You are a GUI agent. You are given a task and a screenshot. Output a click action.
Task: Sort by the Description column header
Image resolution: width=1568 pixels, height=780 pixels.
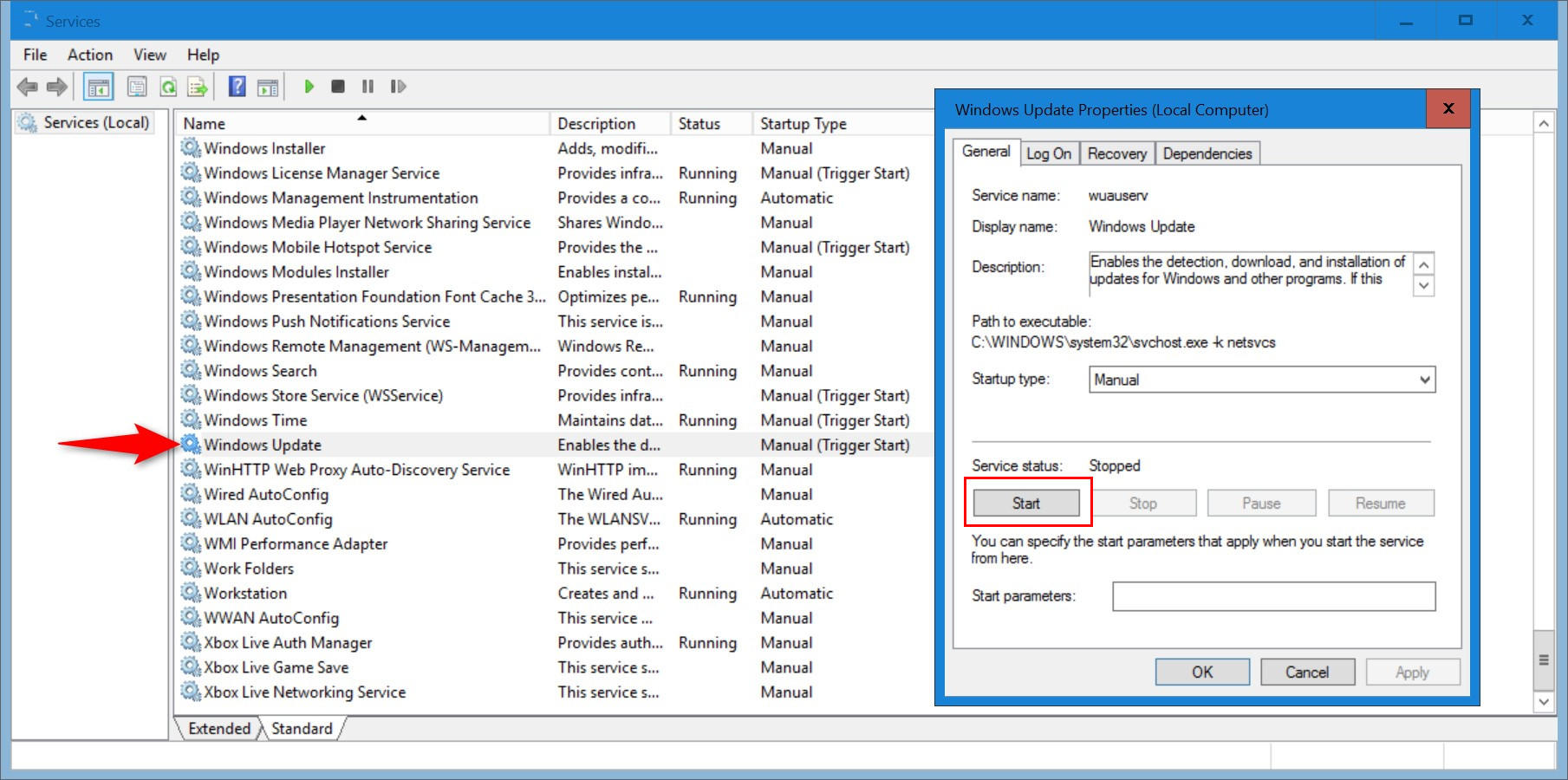coord(610,123)
